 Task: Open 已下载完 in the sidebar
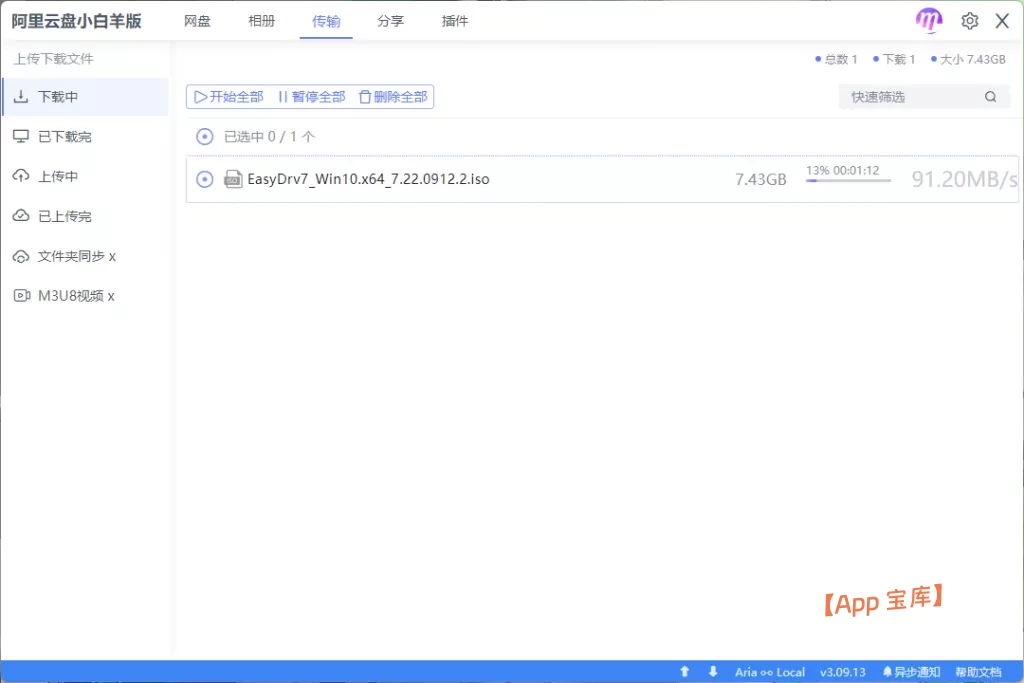[65, 136]
